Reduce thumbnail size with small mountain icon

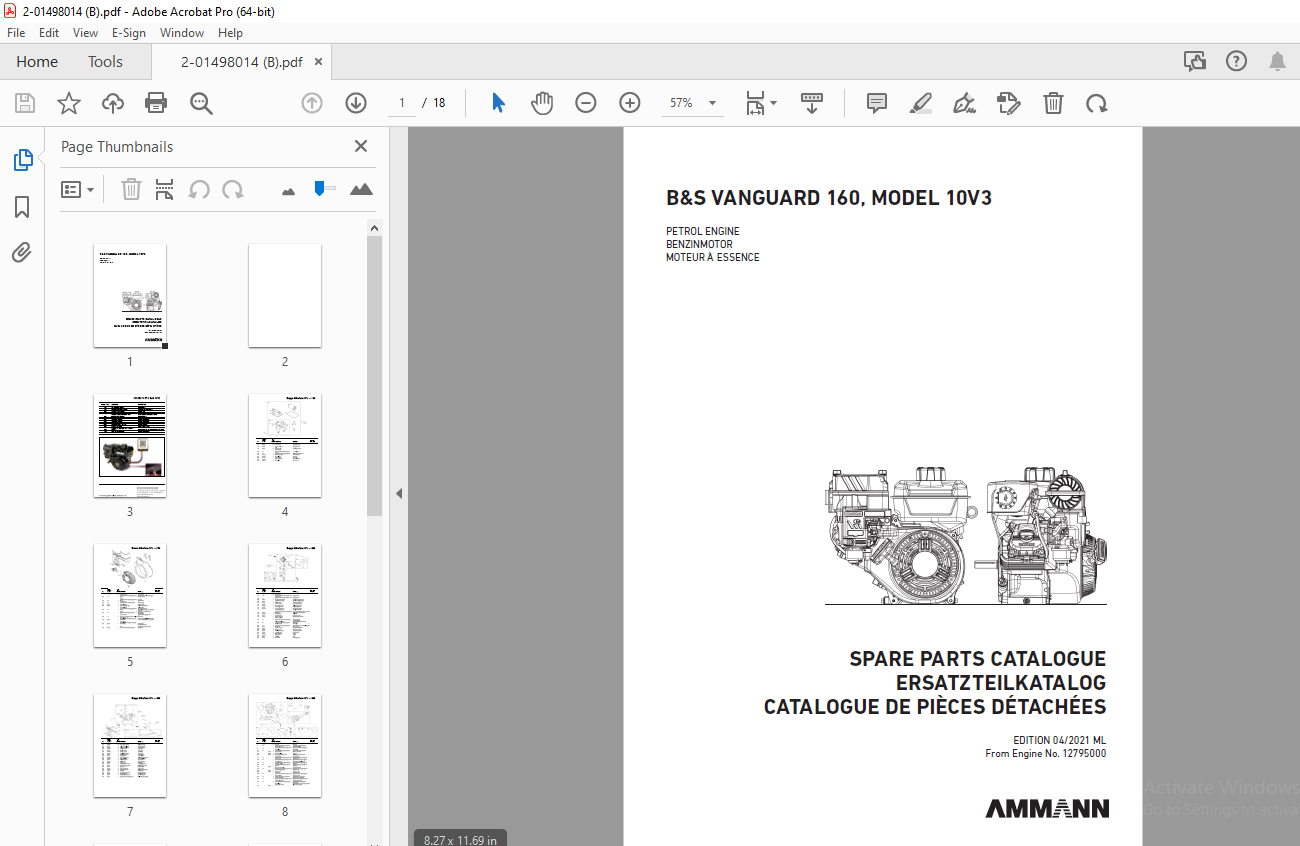[x=289, y=190]
